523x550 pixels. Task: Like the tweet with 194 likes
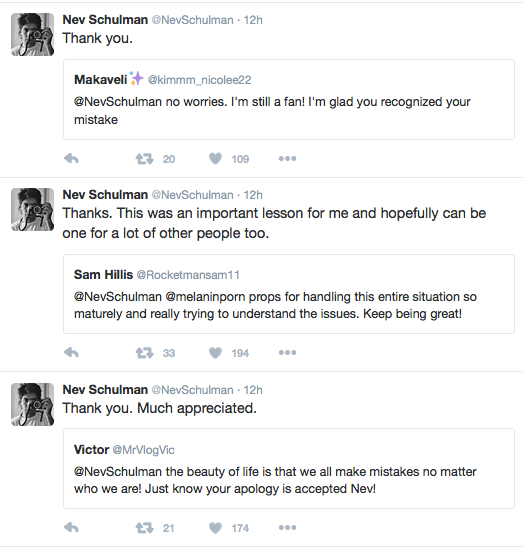(x=215, y=353)
